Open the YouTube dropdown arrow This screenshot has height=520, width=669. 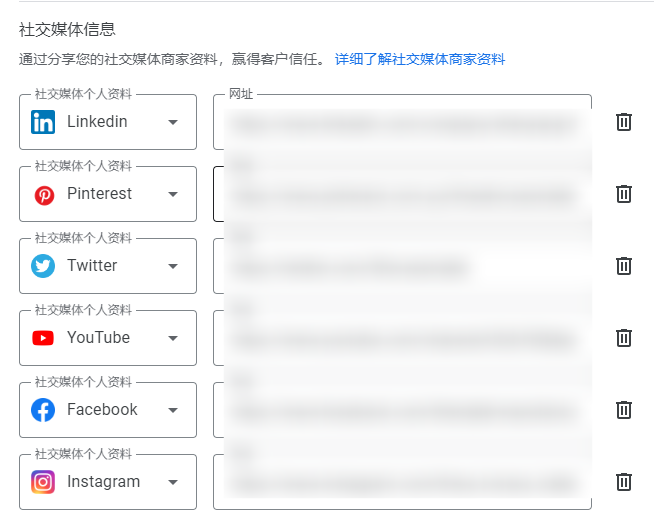click(173, 338)
